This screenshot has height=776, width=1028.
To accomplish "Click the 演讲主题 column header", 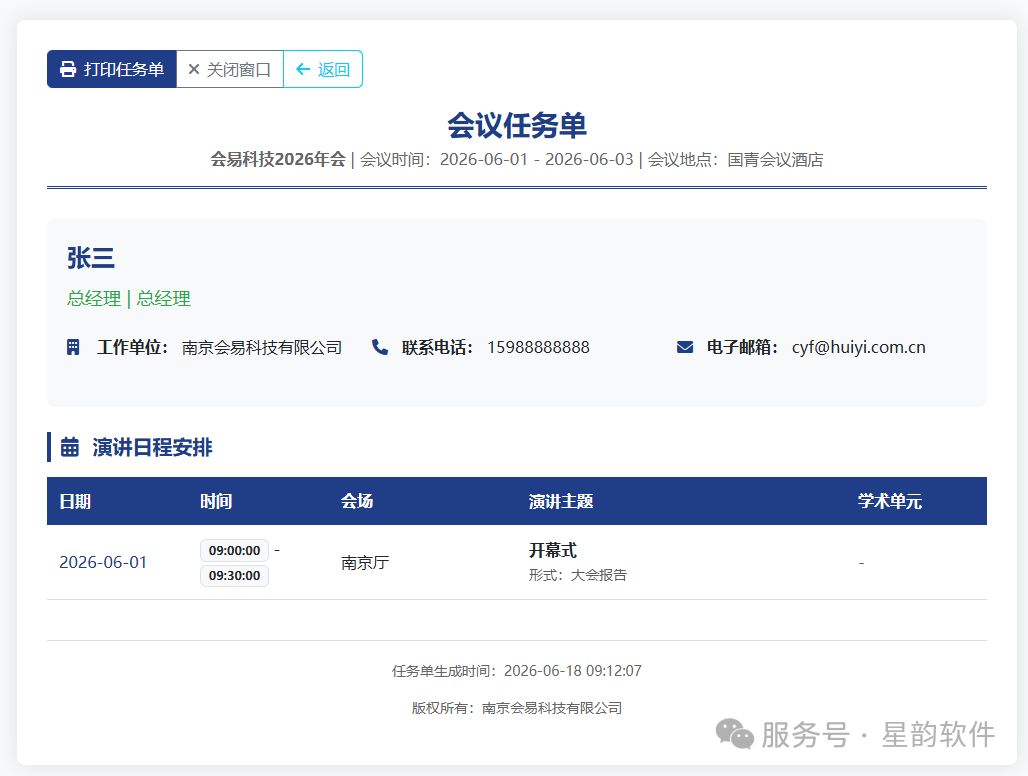I will tap(561, 501).
